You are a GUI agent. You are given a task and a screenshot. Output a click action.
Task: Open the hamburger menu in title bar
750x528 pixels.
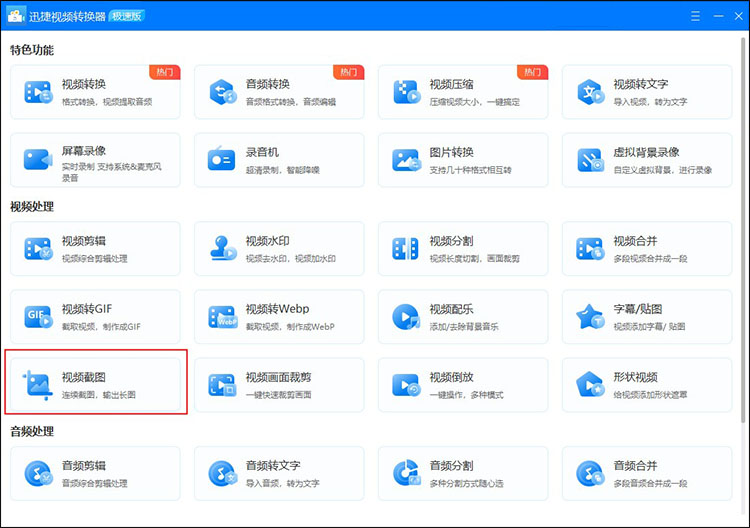point(695,16)
